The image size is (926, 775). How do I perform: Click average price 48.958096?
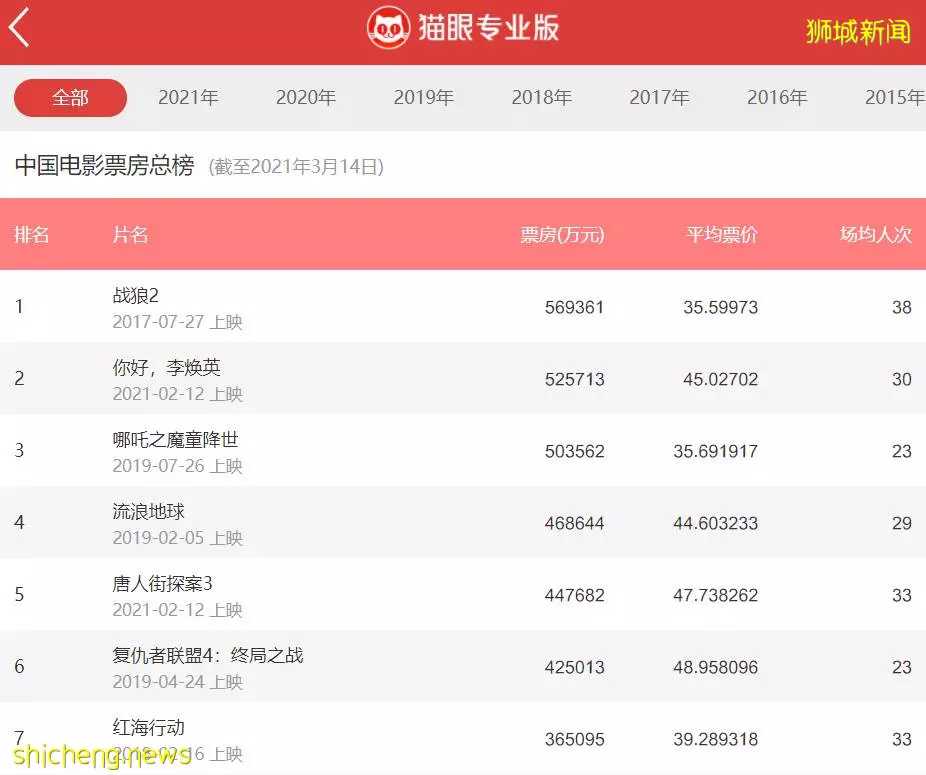click(715, 667)
